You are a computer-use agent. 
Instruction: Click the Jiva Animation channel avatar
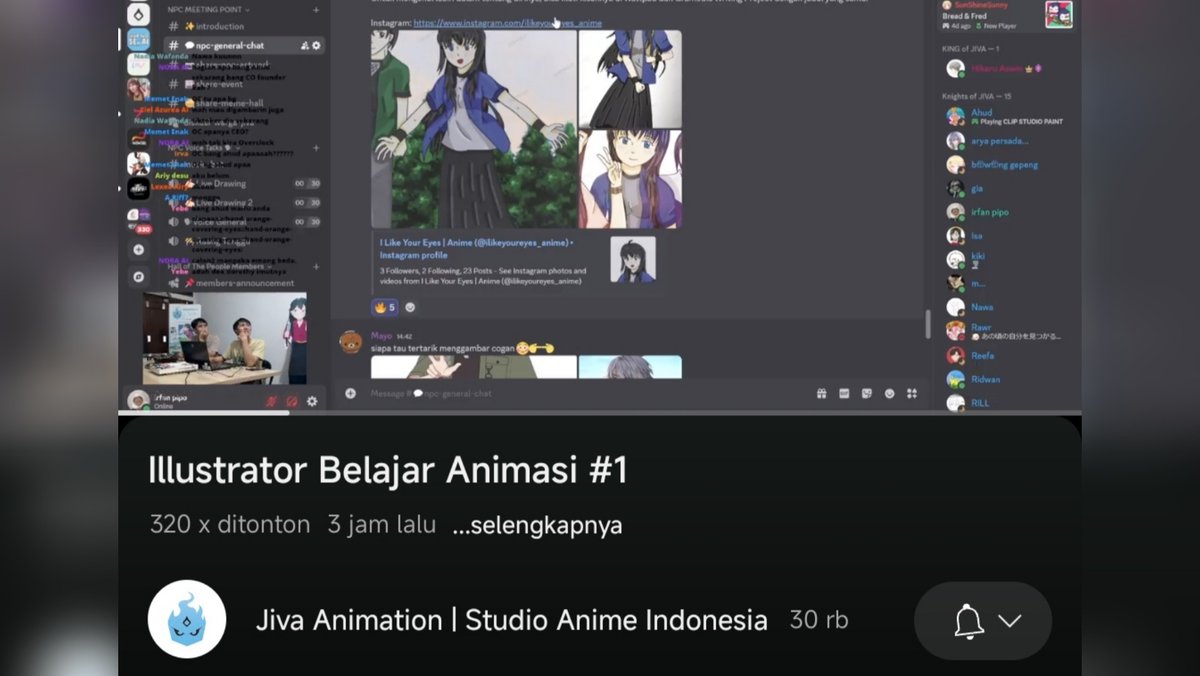point(187,619)
